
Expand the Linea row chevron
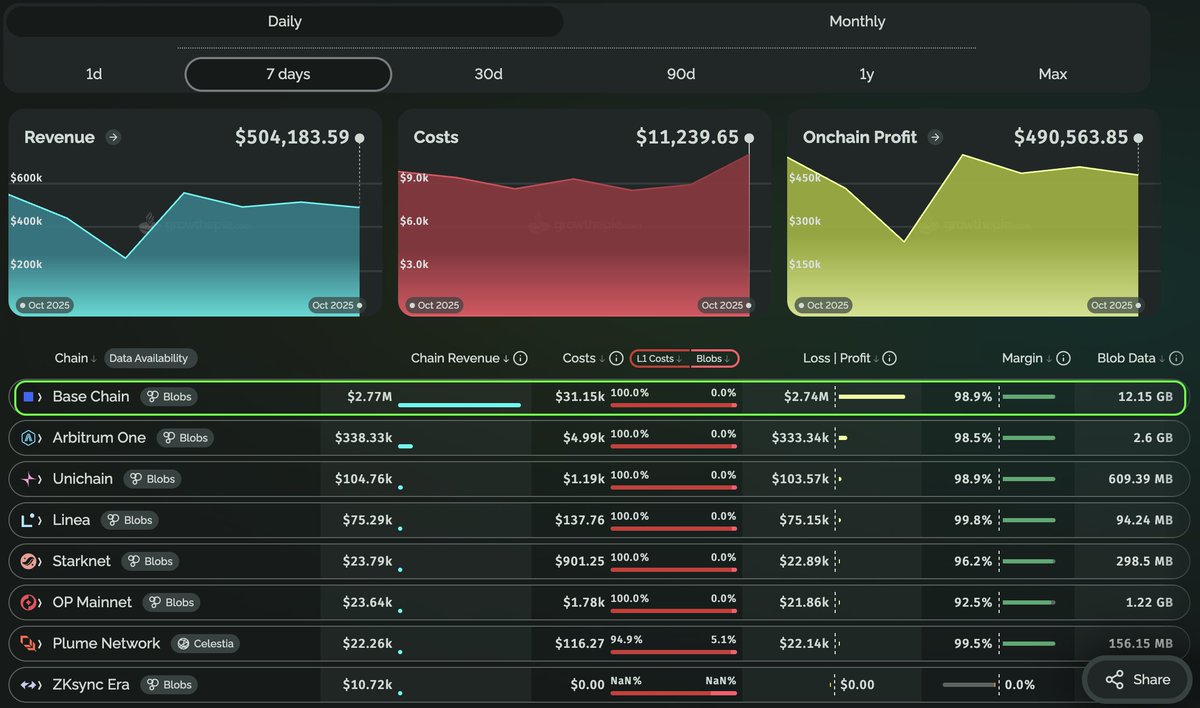tap(41, 520)
